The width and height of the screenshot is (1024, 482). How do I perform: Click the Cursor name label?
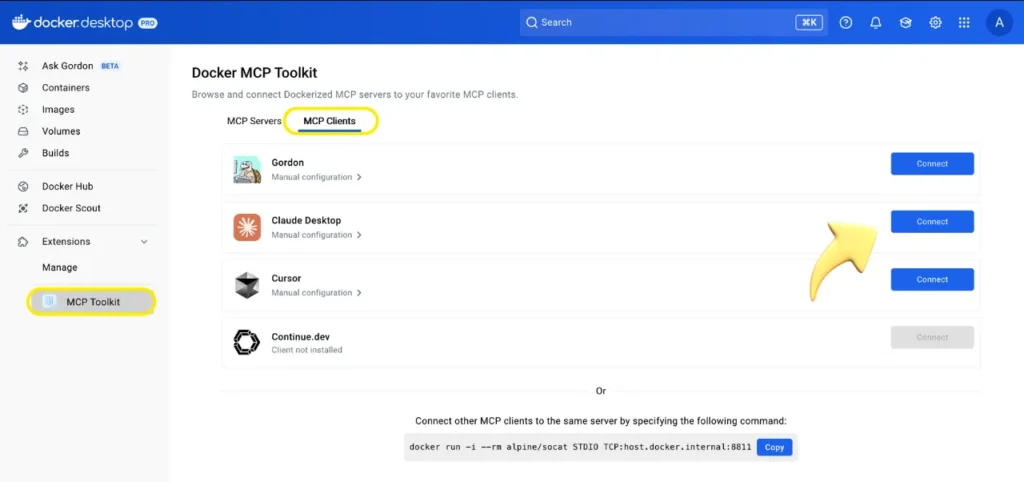pos(286,278)
